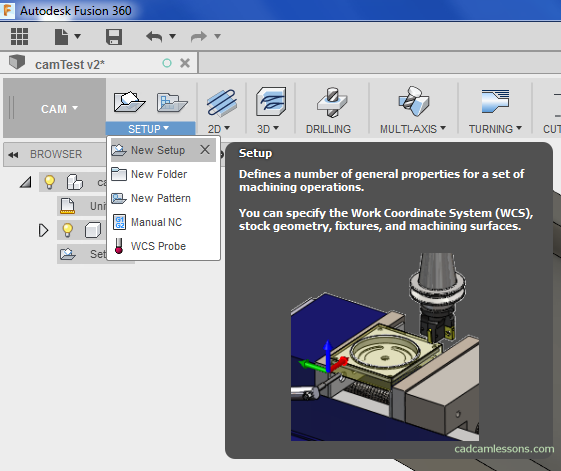Image resolution: width=561 pixels, height=471 pixels.
Task: Click the New Pattern toolbar icon in Setup group
Action: click(x=172, y=103)
